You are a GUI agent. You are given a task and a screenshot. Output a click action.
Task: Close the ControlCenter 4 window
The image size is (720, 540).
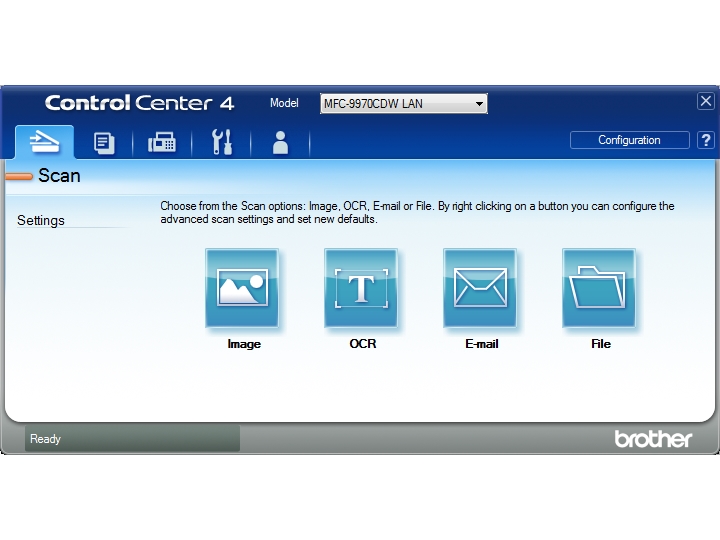click(706, 101)
